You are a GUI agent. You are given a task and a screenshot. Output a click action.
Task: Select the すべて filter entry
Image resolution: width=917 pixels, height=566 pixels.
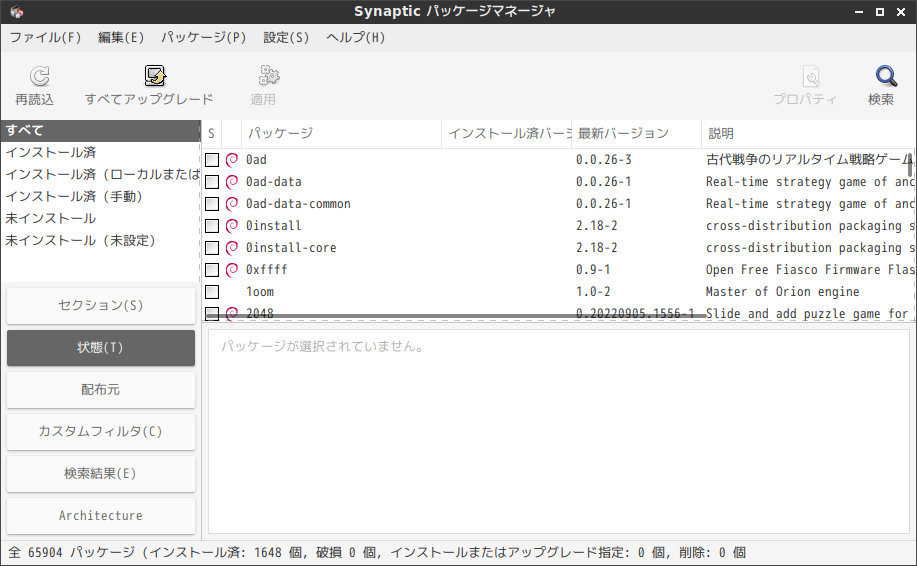[x=101, y=130]
